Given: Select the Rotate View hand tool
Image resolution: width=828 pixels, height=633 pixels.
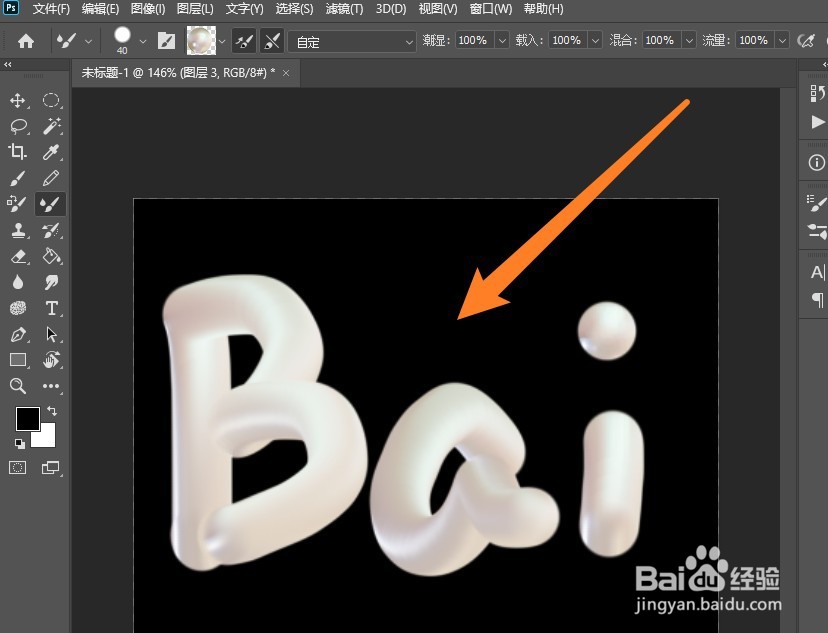Looking at the screenshot, I should point(51,360).
